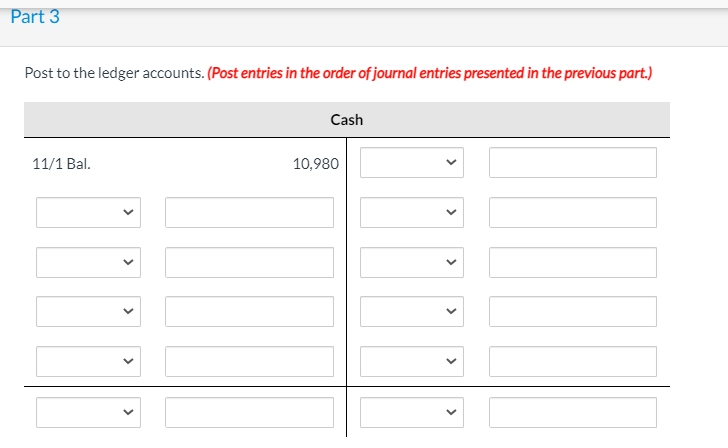This screenshot has height=448, width=728.
Task: Click the third-row debit amount field
Action: click(x=249, y=262)
